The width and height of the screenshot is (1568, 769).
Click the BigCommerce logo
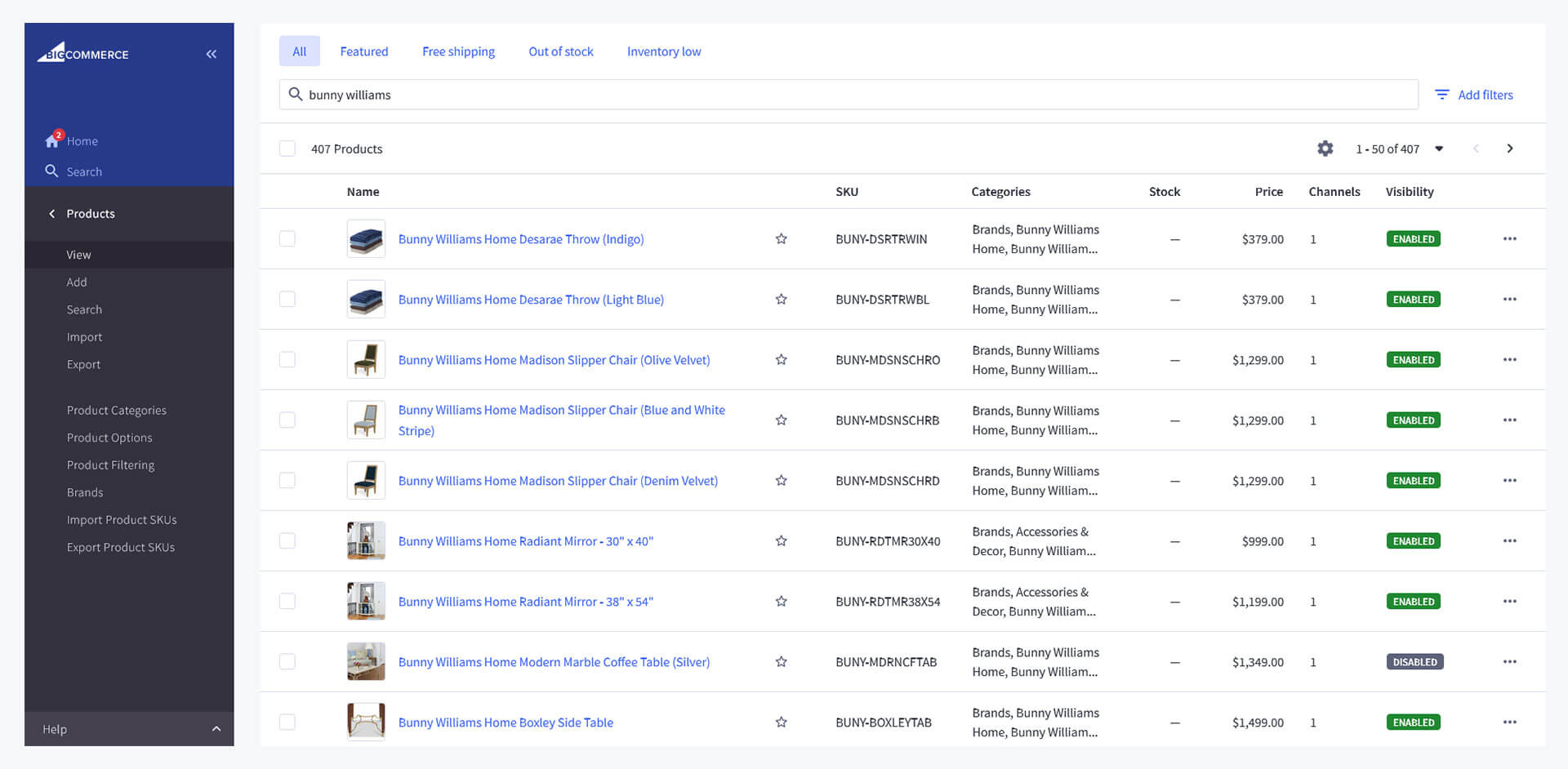pyautogui.click(x=83, y=52)
